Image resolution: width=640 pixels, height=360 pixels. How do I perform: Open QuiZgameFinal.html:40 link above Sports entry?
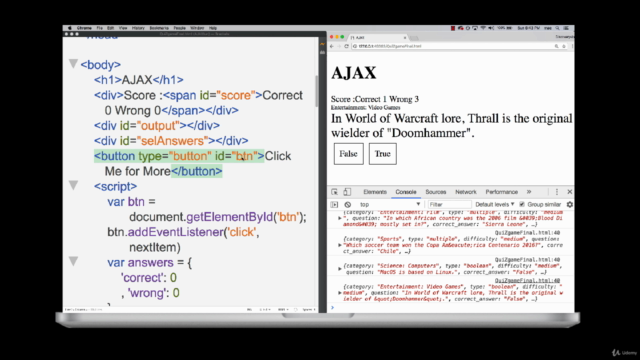tap(527, 233)
